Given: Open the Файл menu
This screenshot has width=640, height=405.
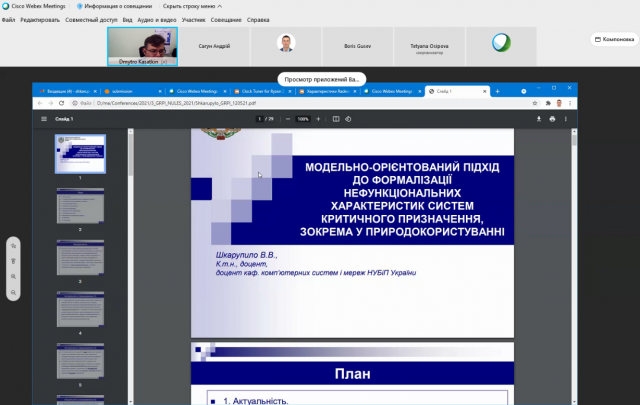Looking at the screenshot, I should coord(9,20).
